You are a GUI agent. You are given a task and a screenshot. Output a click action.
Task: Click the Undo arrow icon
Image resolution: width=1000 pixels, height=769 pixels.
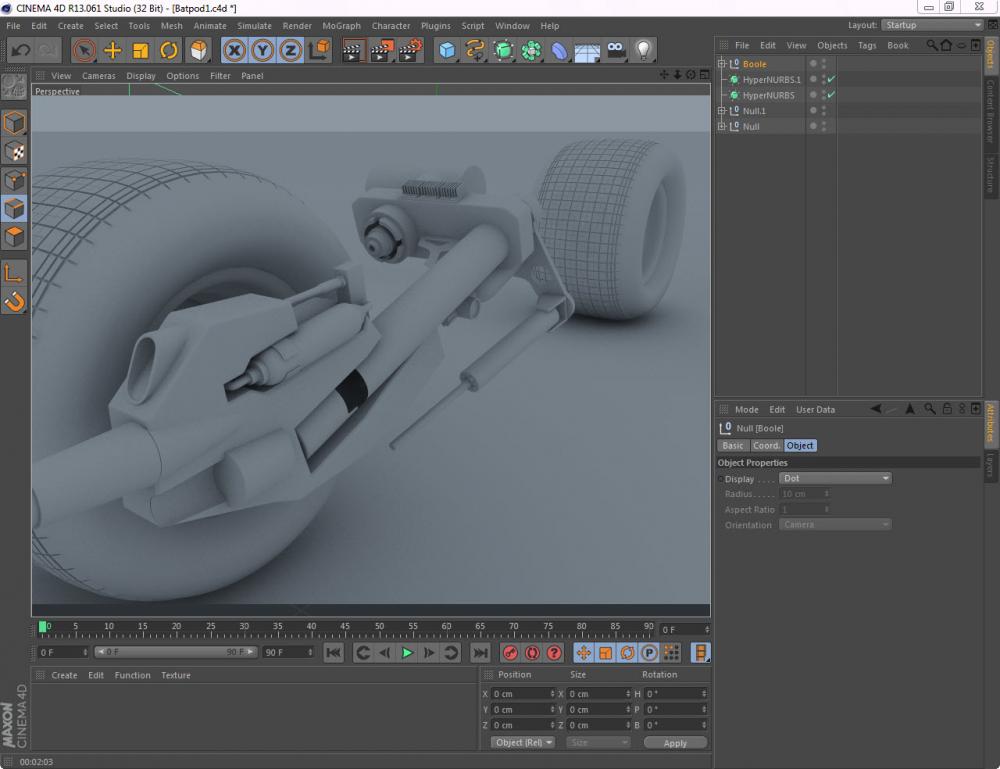(x=21, y=50)
